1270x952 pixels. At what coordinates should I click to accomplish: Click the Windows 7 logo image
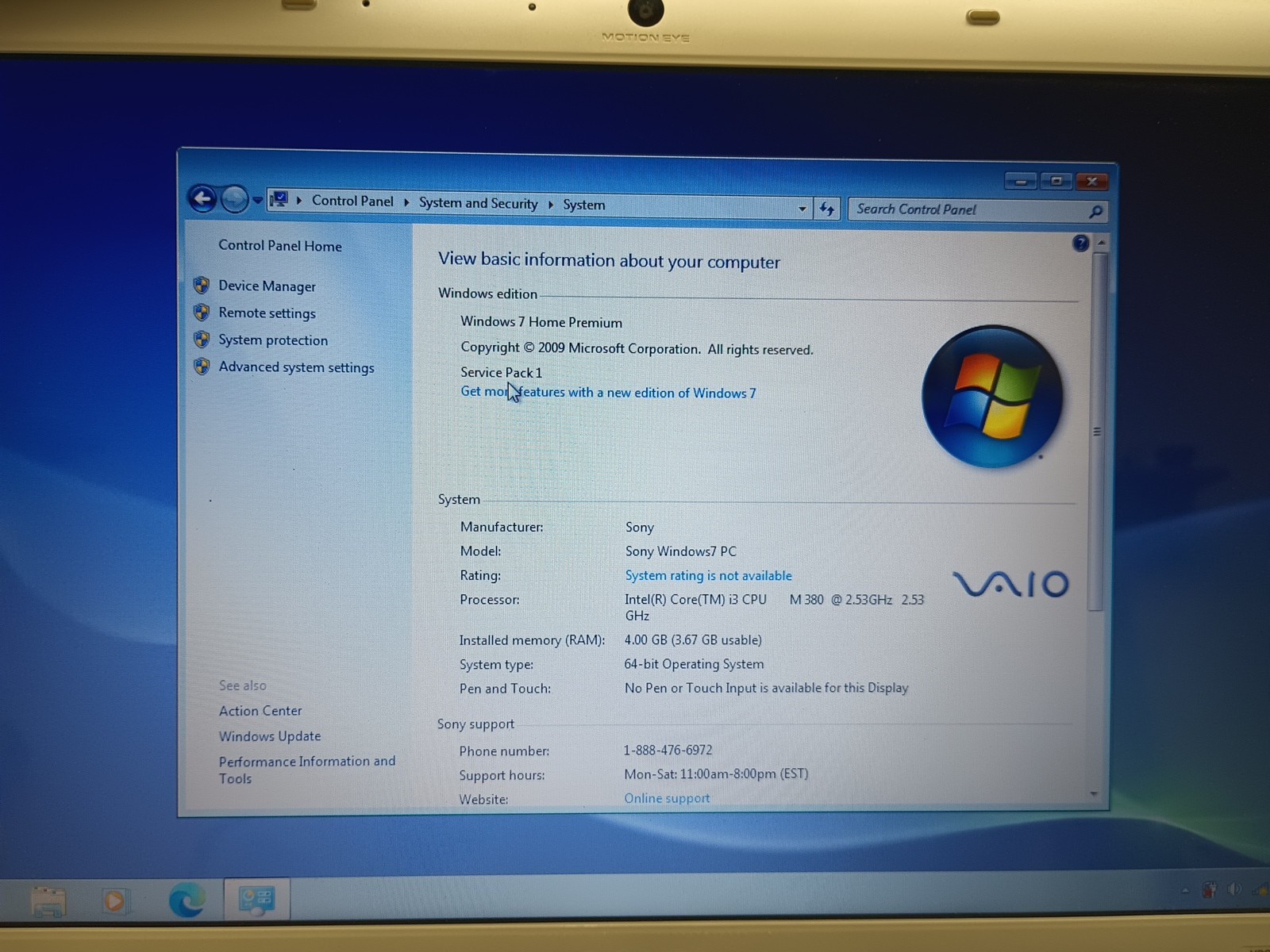992,396
